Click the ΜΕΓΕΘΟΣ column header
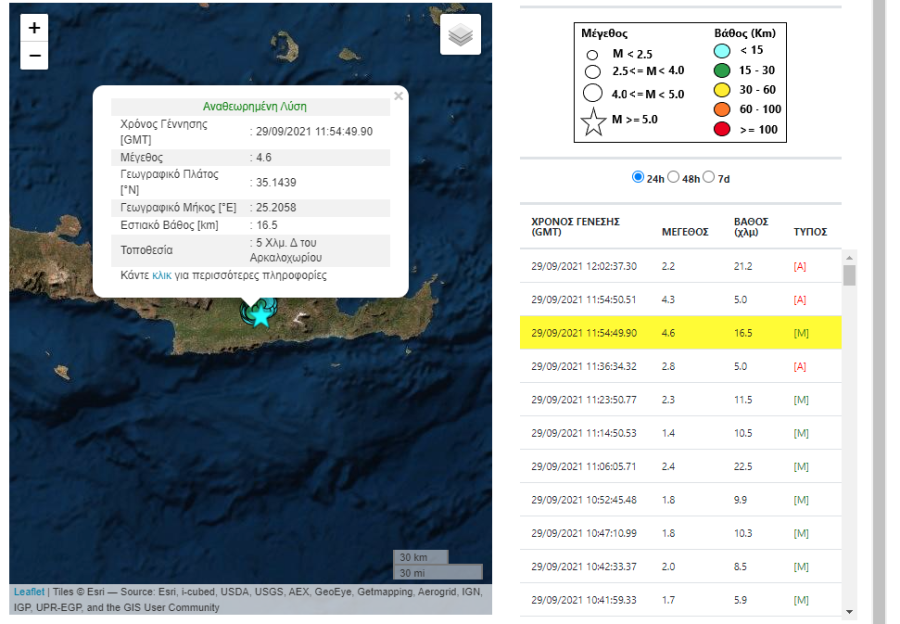This screenshot has width=900, height=624. click(685, 232)
